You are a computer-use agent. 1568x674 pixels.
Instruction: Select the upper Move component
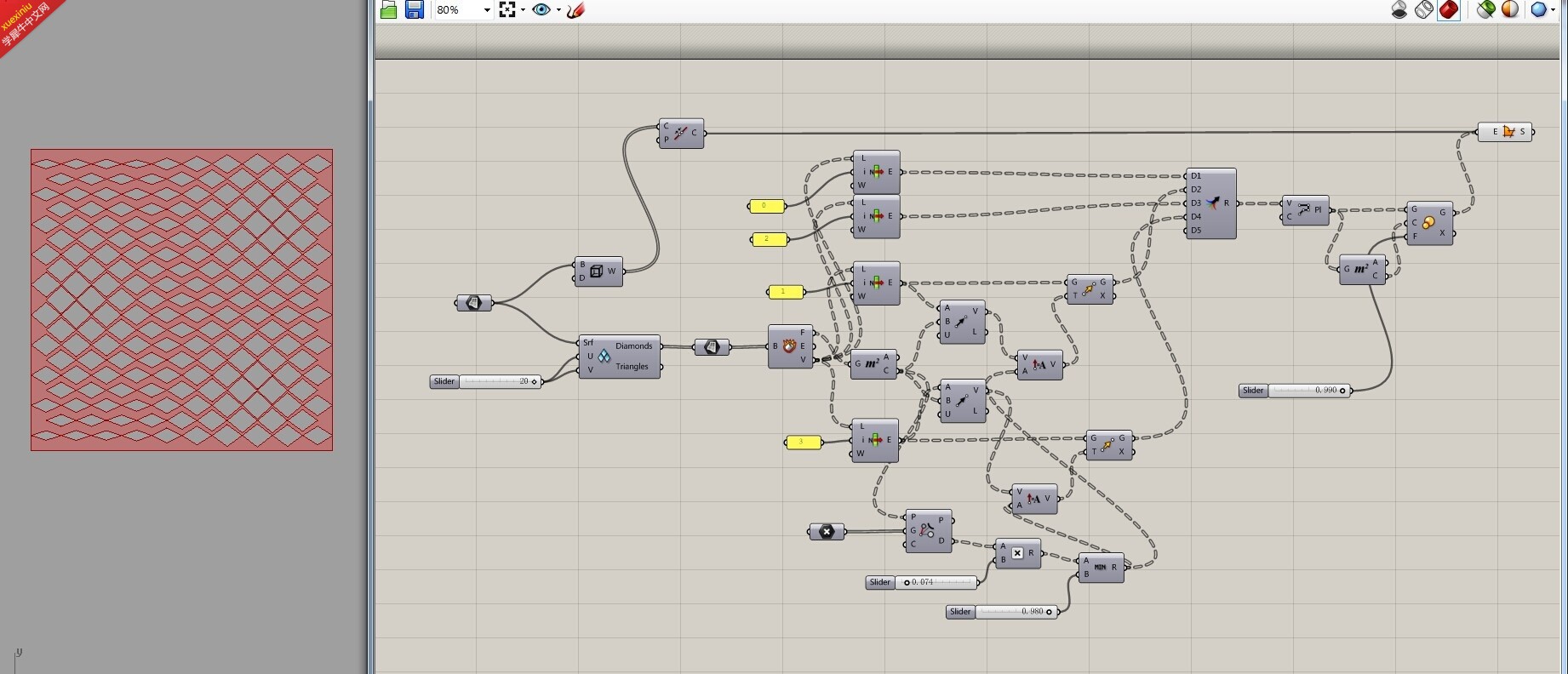pos(1090,288)
